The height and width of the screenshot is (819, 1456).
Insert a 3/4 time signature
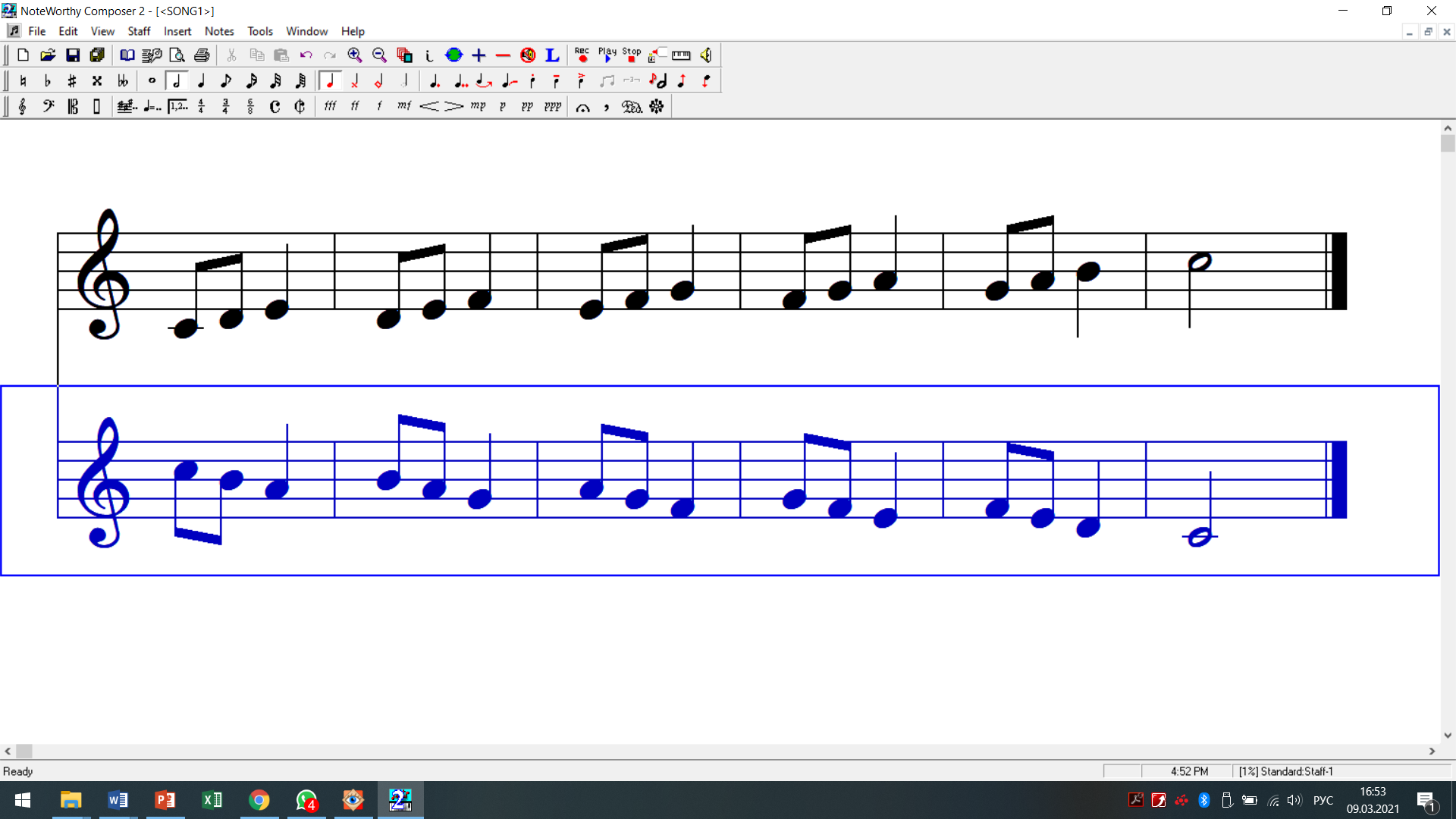(x=225, y=106)
